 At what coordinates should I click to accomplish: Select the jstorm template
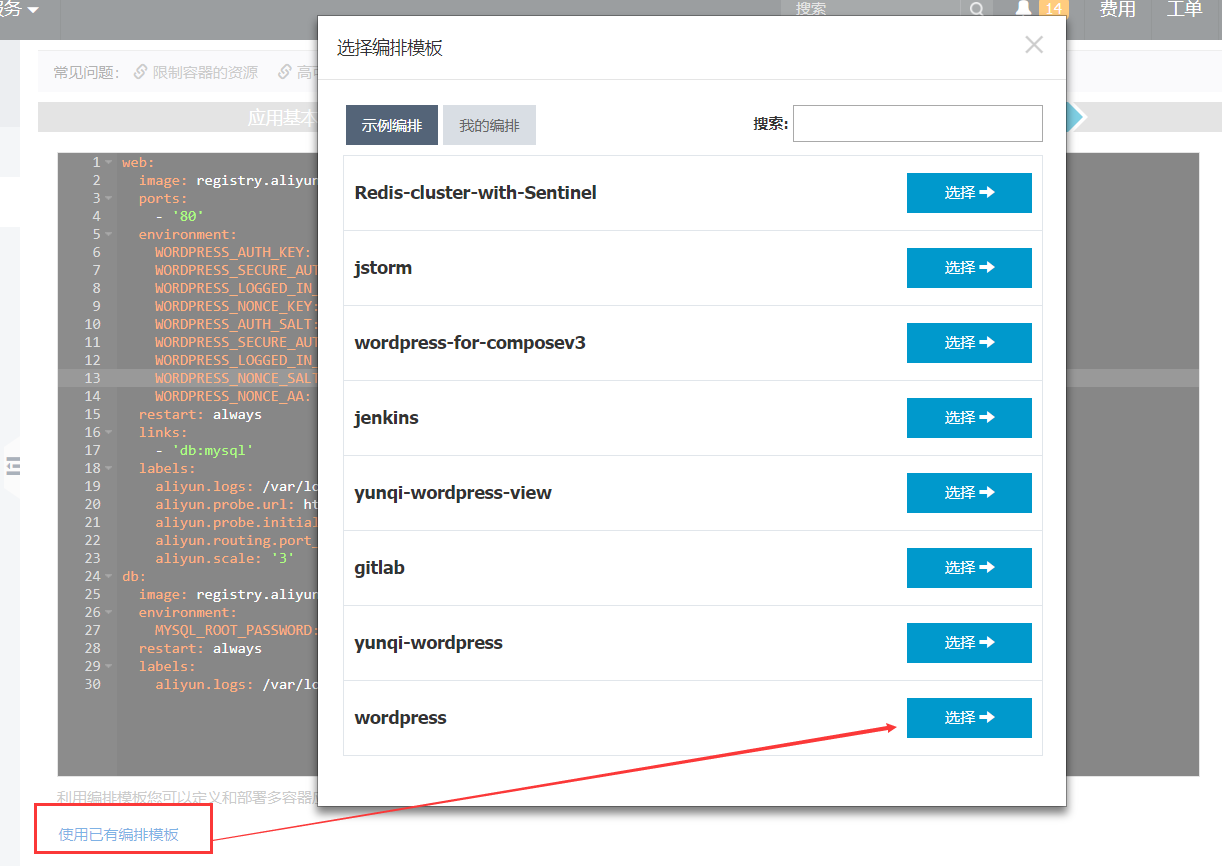pos(969,267)
